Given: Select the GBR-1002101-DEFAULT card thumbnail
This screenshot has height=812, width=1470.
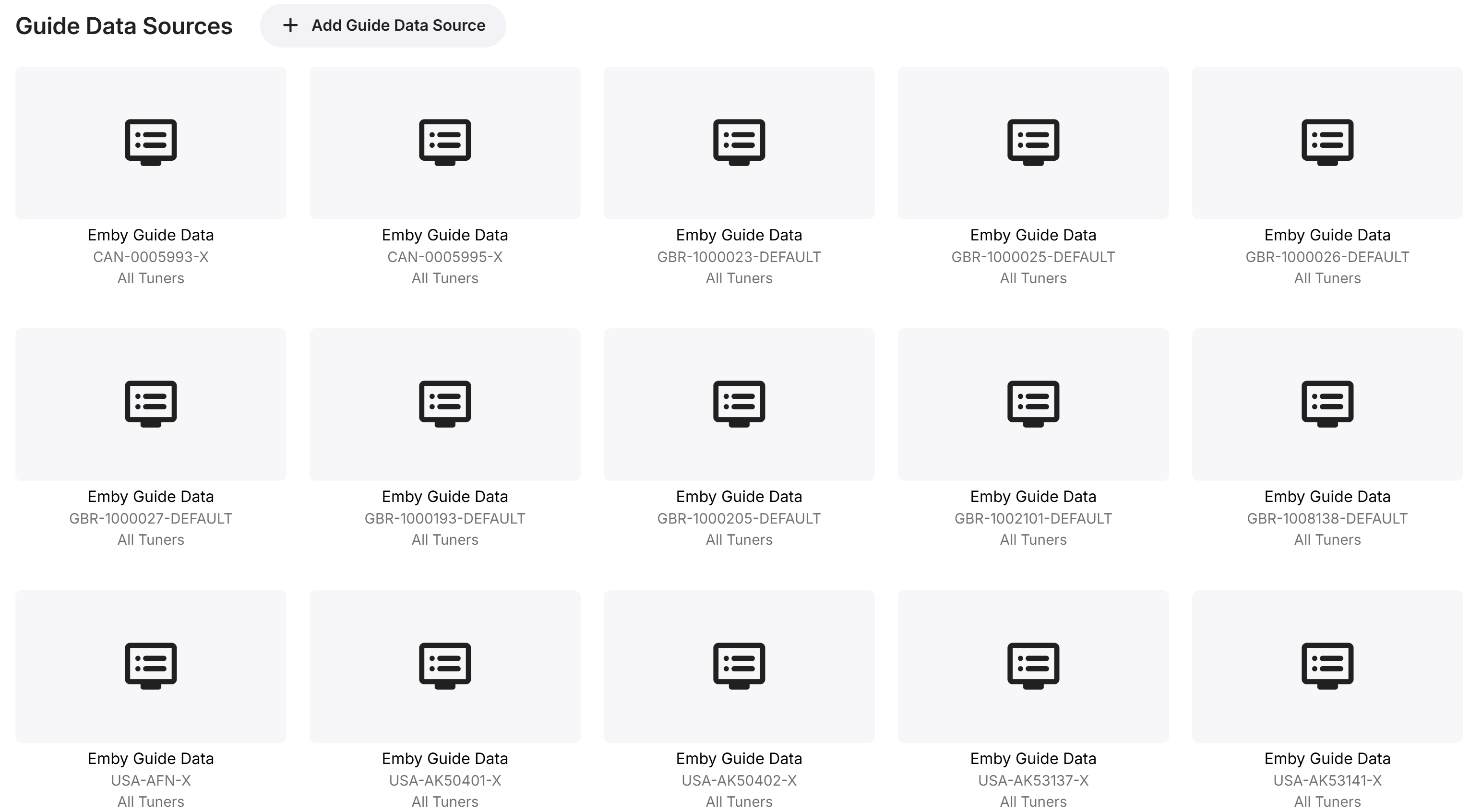Looking at the screenshot, I should (x=1033, y=404).
